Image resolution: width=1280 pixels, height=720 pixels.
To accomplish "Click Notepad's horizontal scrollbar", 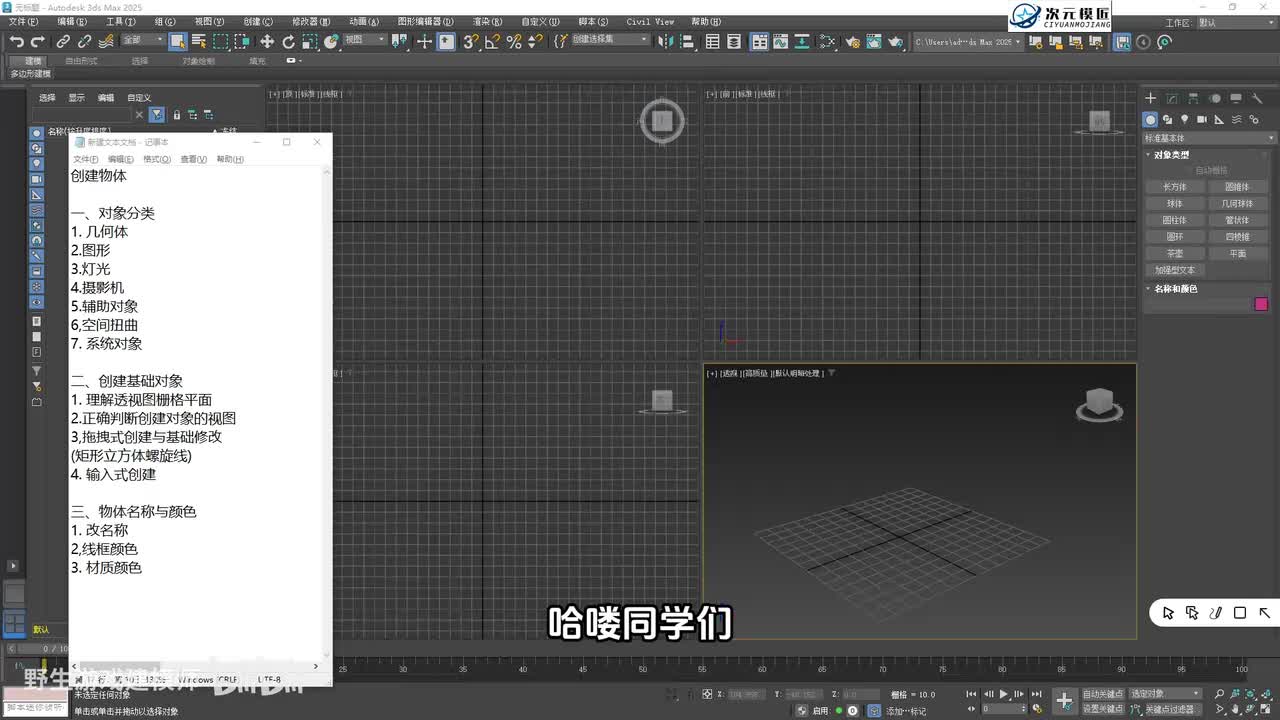I will coord(195,666).
